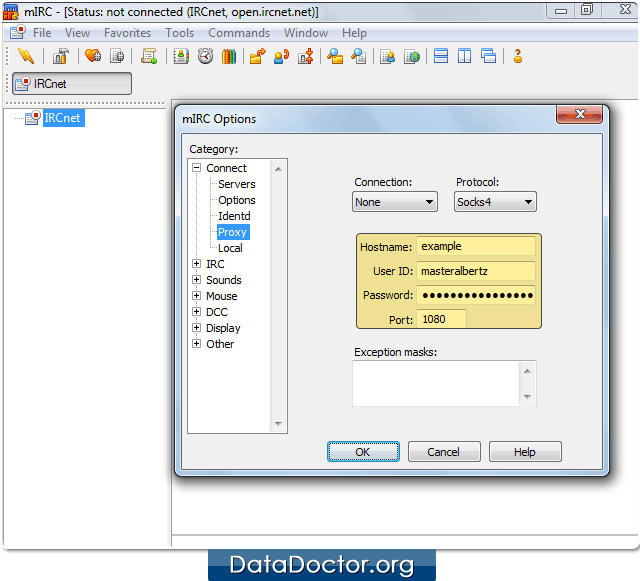Click Exception masks scroll up arrow
This screenshot has height=581, width=640.
tap(527, 371)
